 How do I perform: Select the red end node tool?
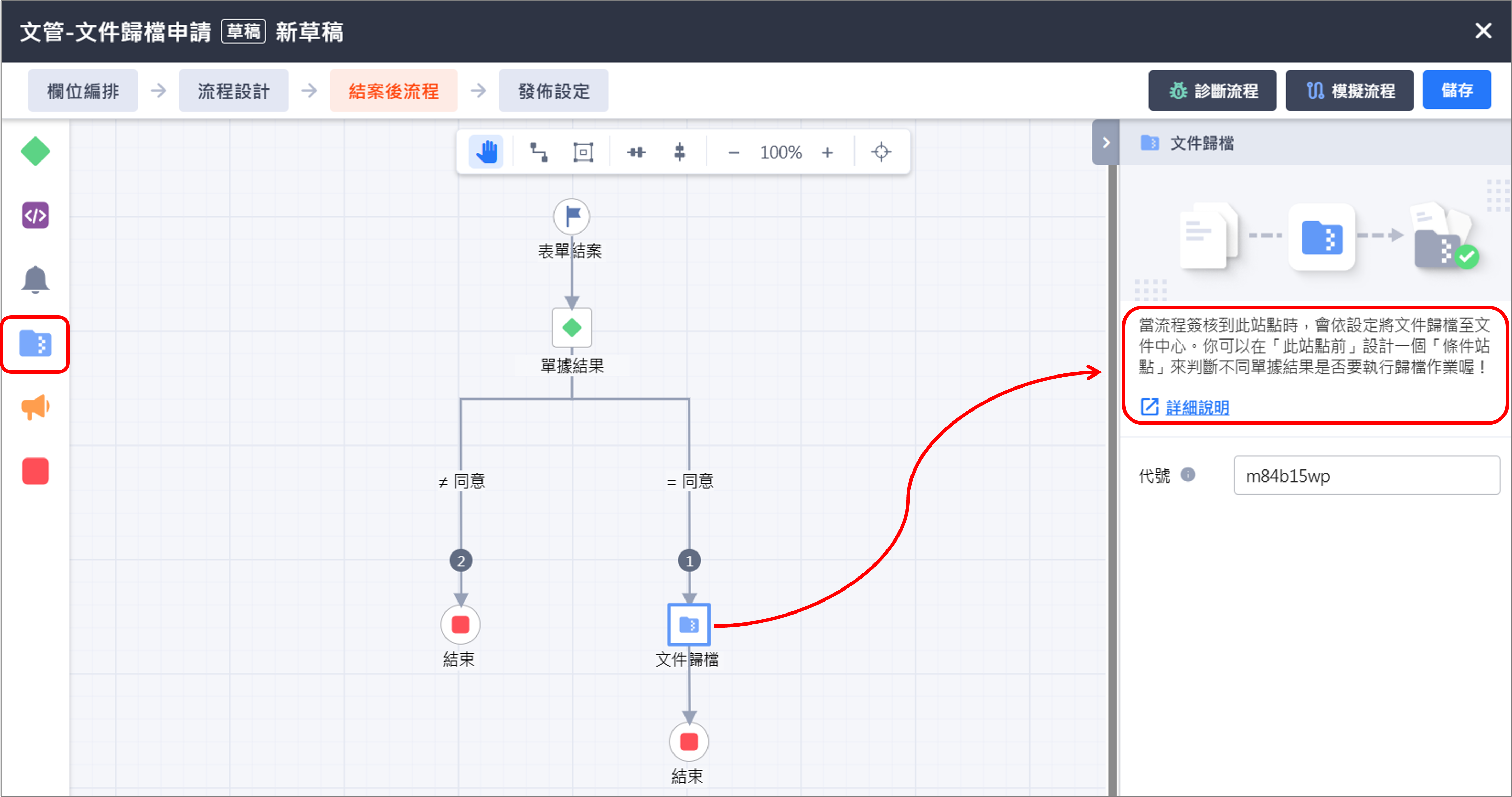point(35,471)
